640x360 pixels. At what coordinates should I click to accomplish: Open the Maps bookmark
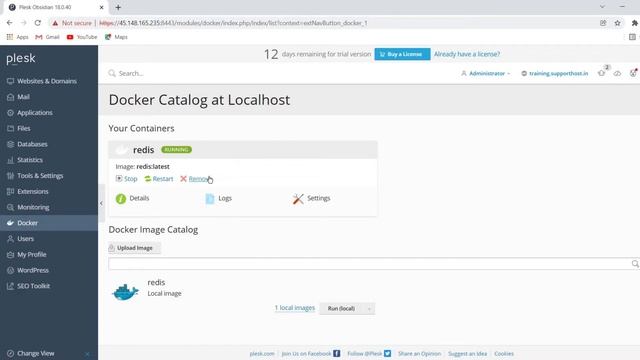coord(116,37)
